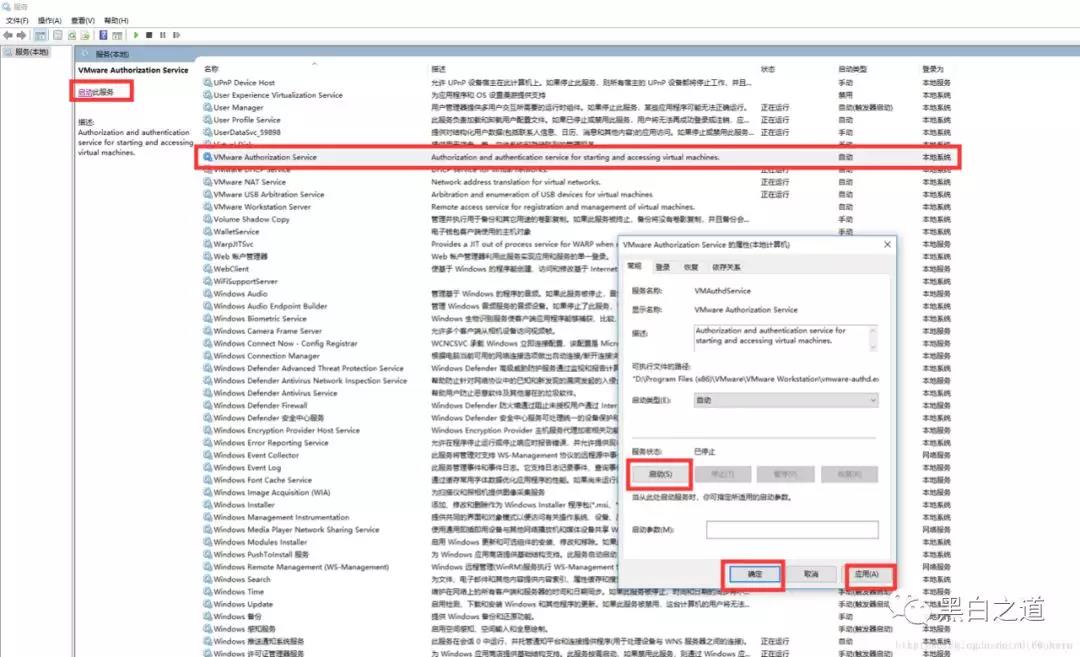This screenshot has height=657, width=1080.
Task: Open the 帮助(H) menu
Action: pos(116,21)
